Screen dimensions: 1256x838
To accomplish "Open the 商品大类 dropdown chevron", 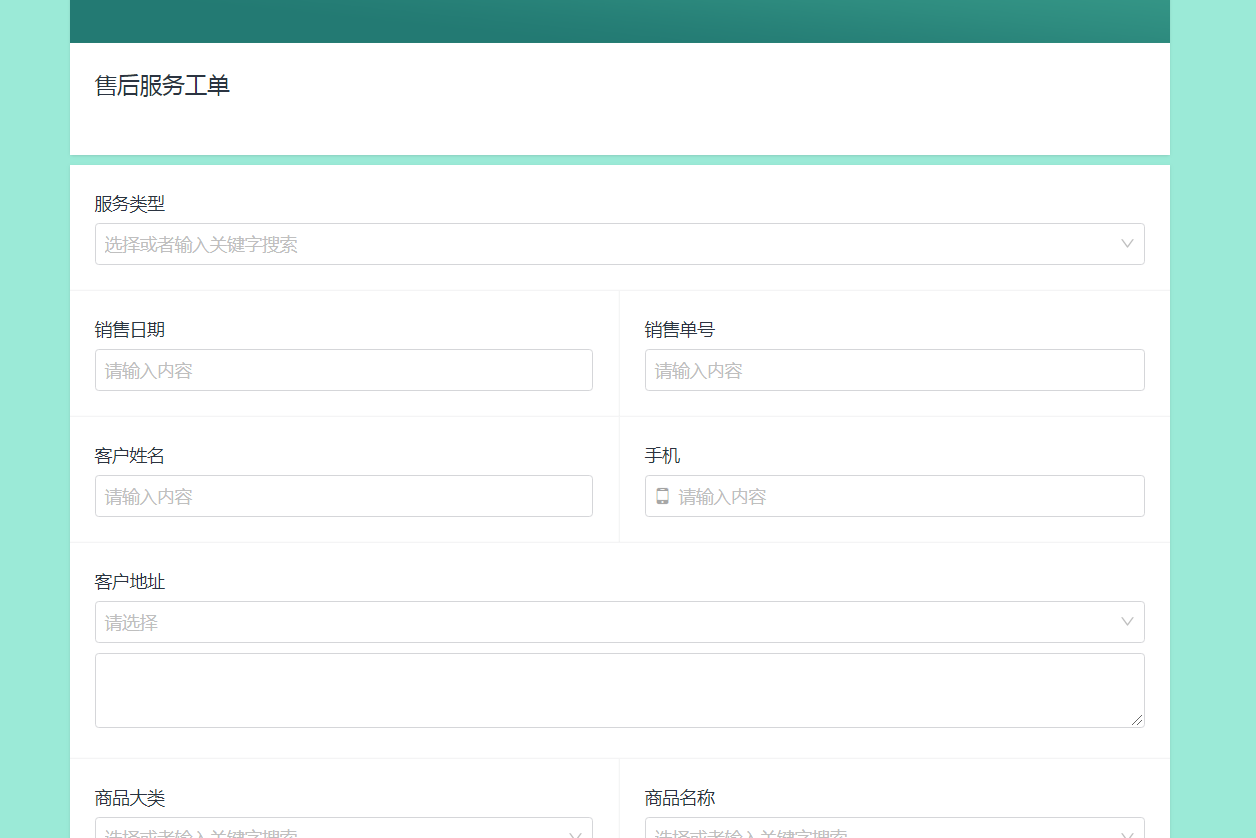I will pyautogui.click(x=575, y=835).
